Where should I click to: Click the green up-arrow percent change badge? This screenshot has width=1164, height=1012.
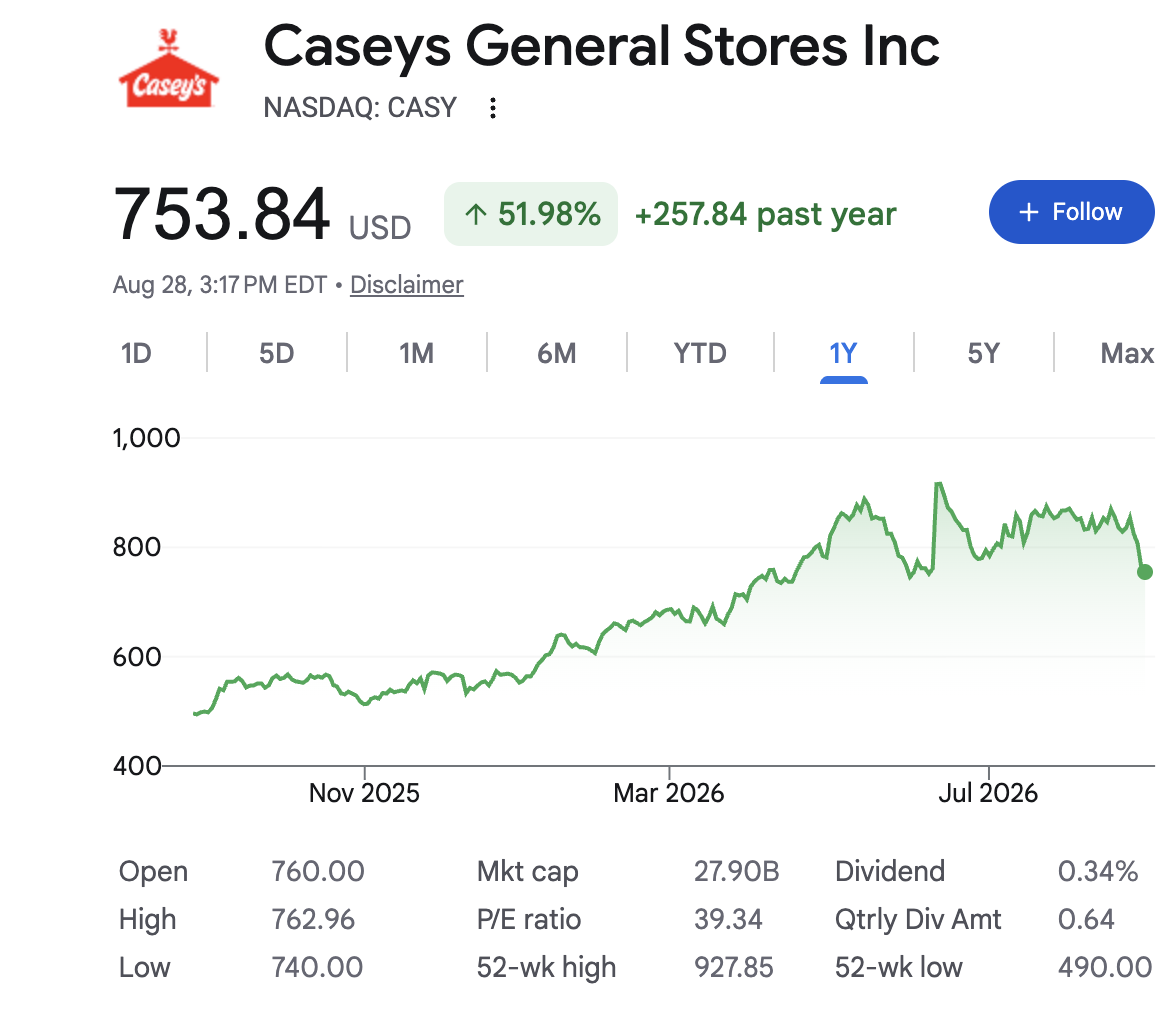531,214
